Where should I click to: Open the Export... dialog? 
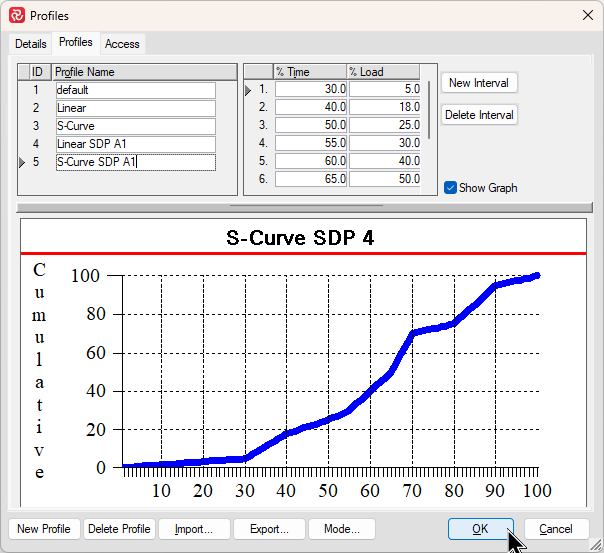click(x=269, y=529)
